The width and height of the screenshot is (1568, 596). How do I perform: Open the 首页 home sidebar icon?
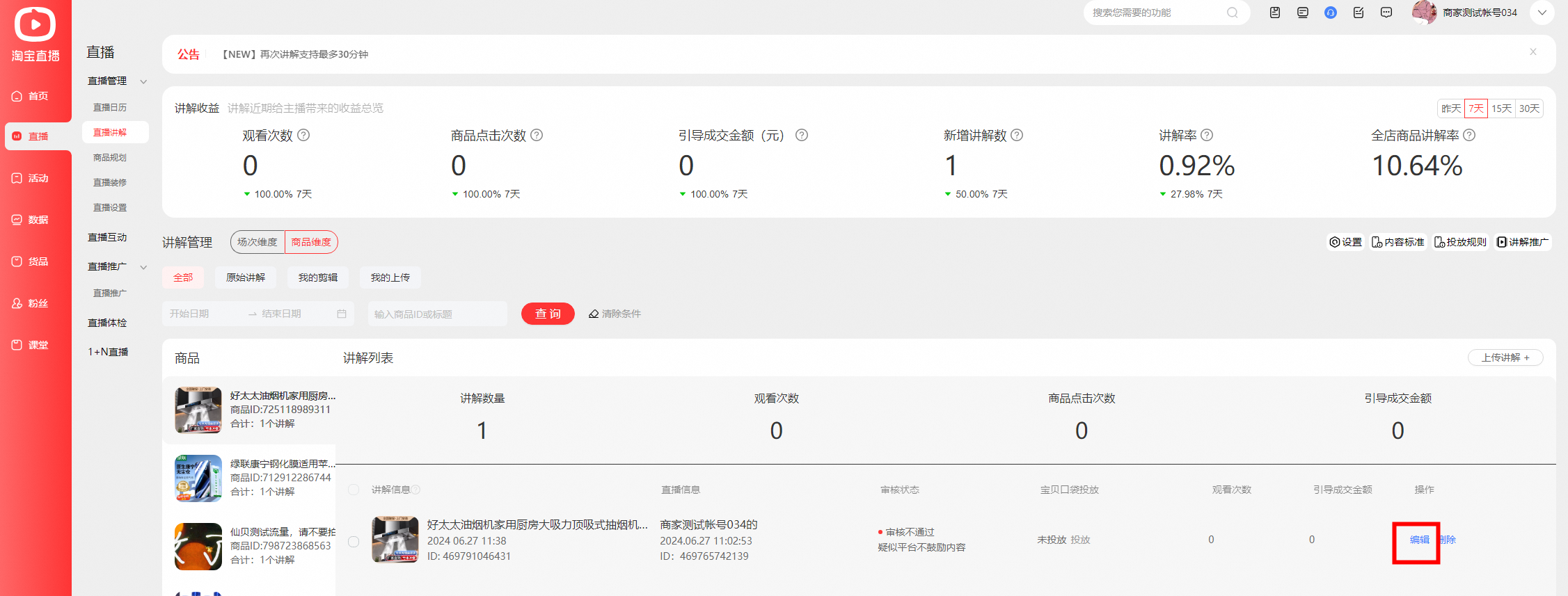tap(17, 96)
